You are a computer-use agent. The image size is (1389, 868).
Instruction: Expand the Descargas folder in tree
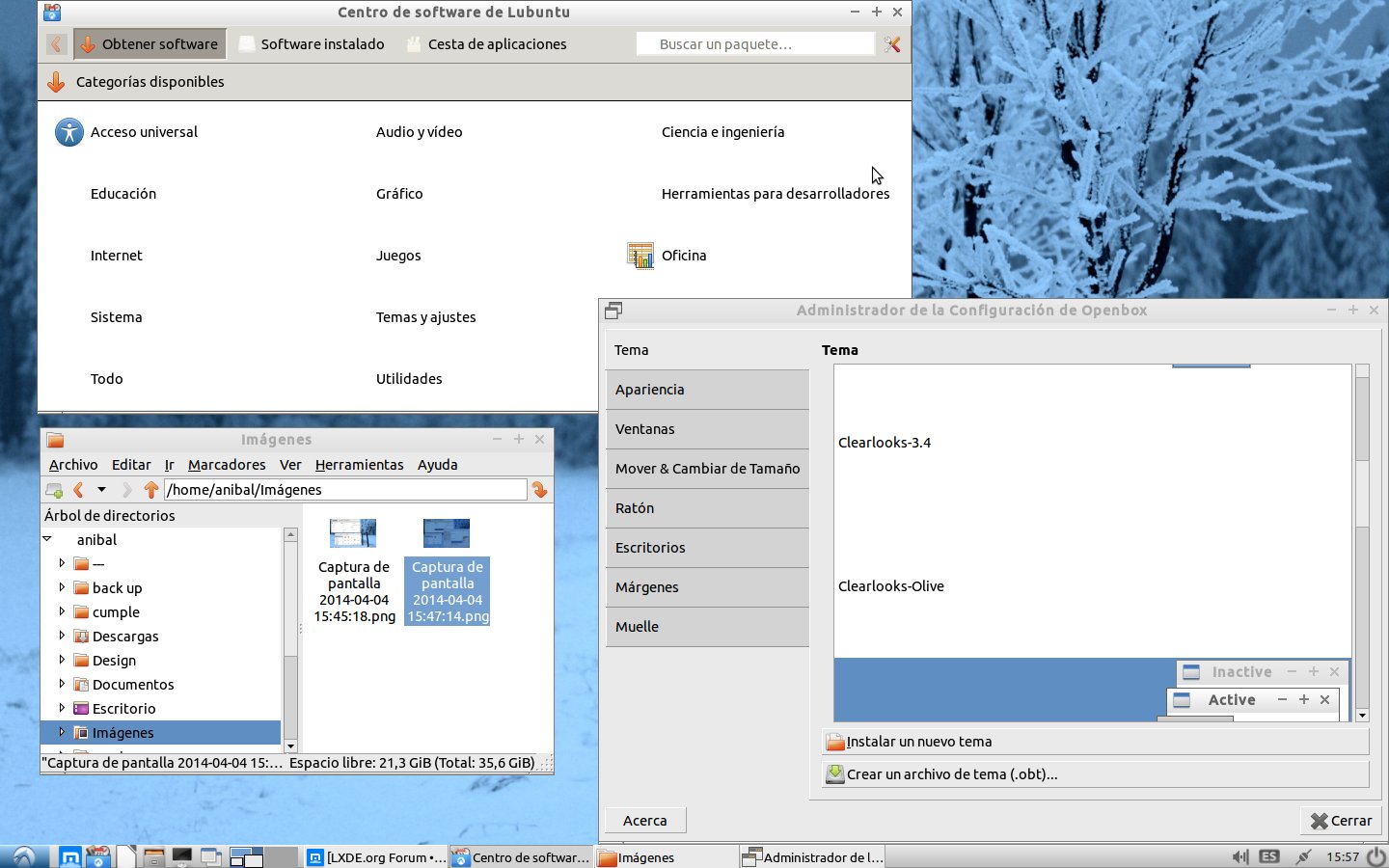(62, 635)
